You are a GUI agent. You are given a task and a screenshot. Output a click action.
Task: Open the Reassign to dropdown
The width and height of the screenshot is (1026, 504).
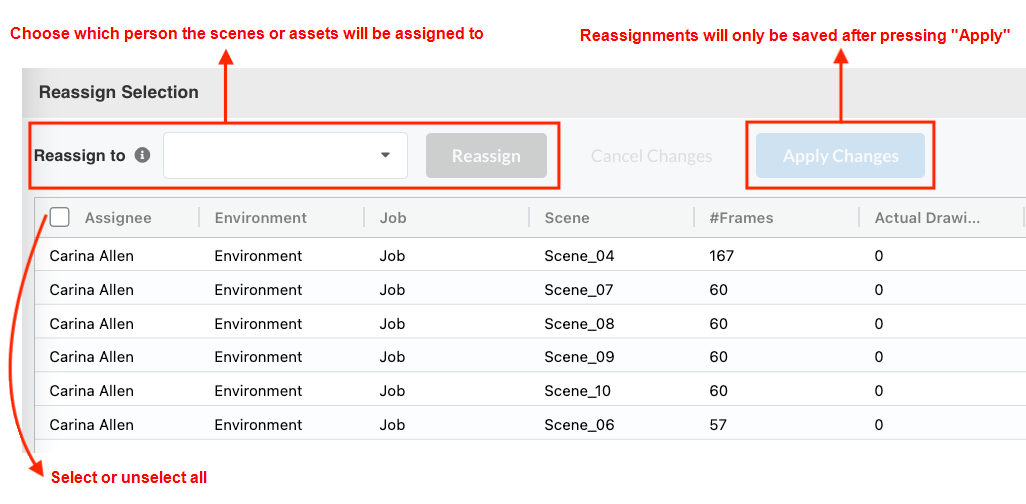[285, 156]
